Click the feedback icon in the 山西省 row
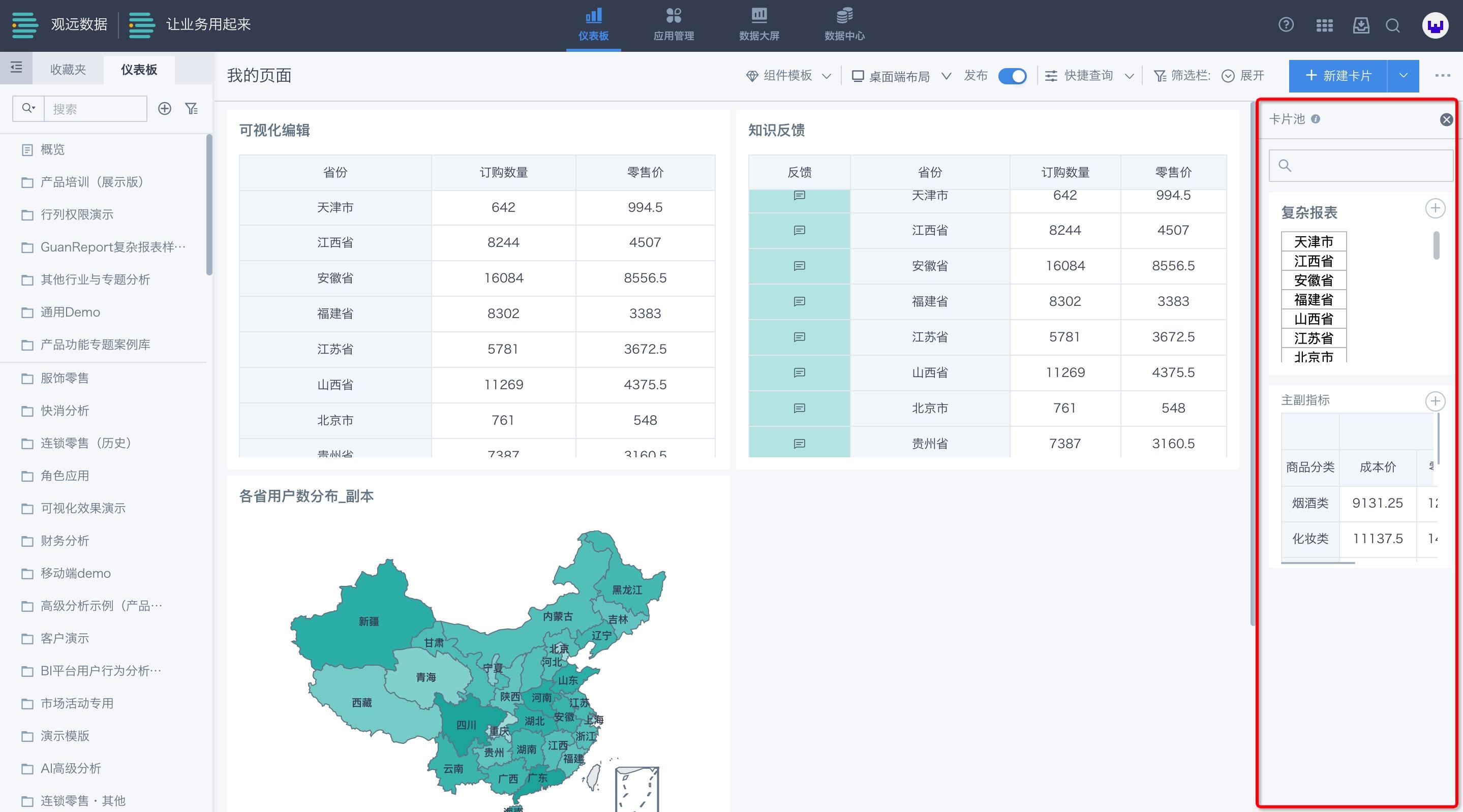 pos(799,372)
